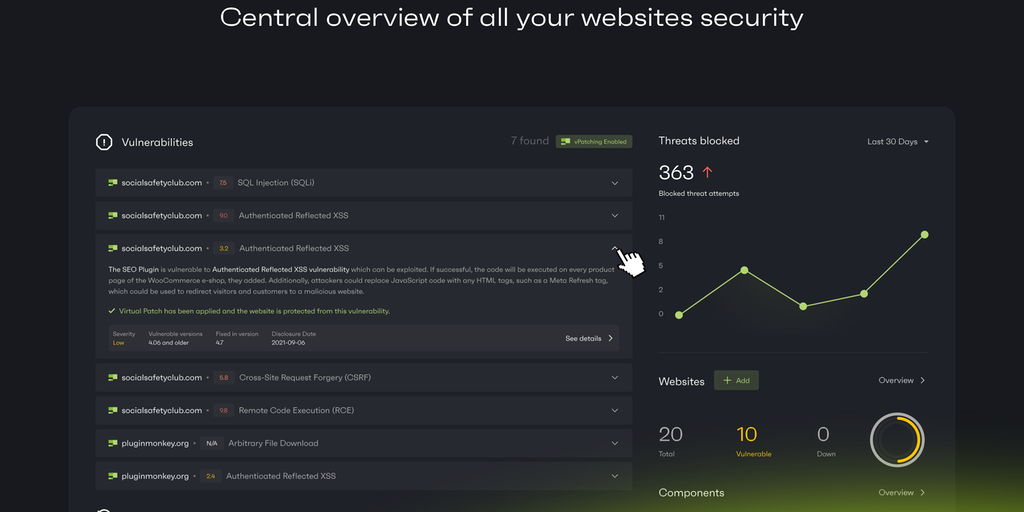
Task: Expand the Cross-Site Request Forgery row
Action: [615, 378]
